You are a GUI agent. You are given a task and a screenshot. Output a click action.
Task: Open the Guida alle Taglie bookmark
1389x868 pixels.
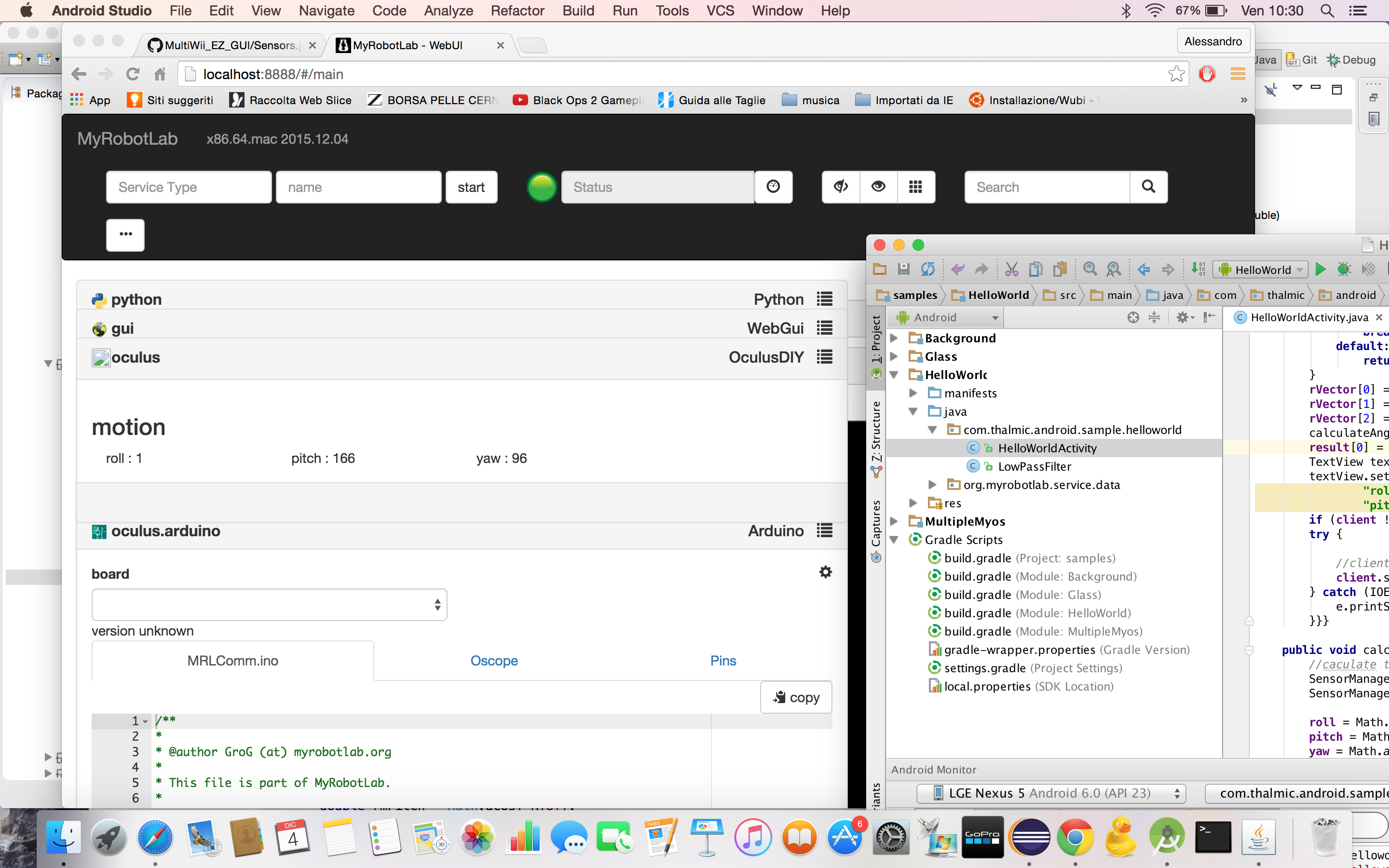point(712,100)
